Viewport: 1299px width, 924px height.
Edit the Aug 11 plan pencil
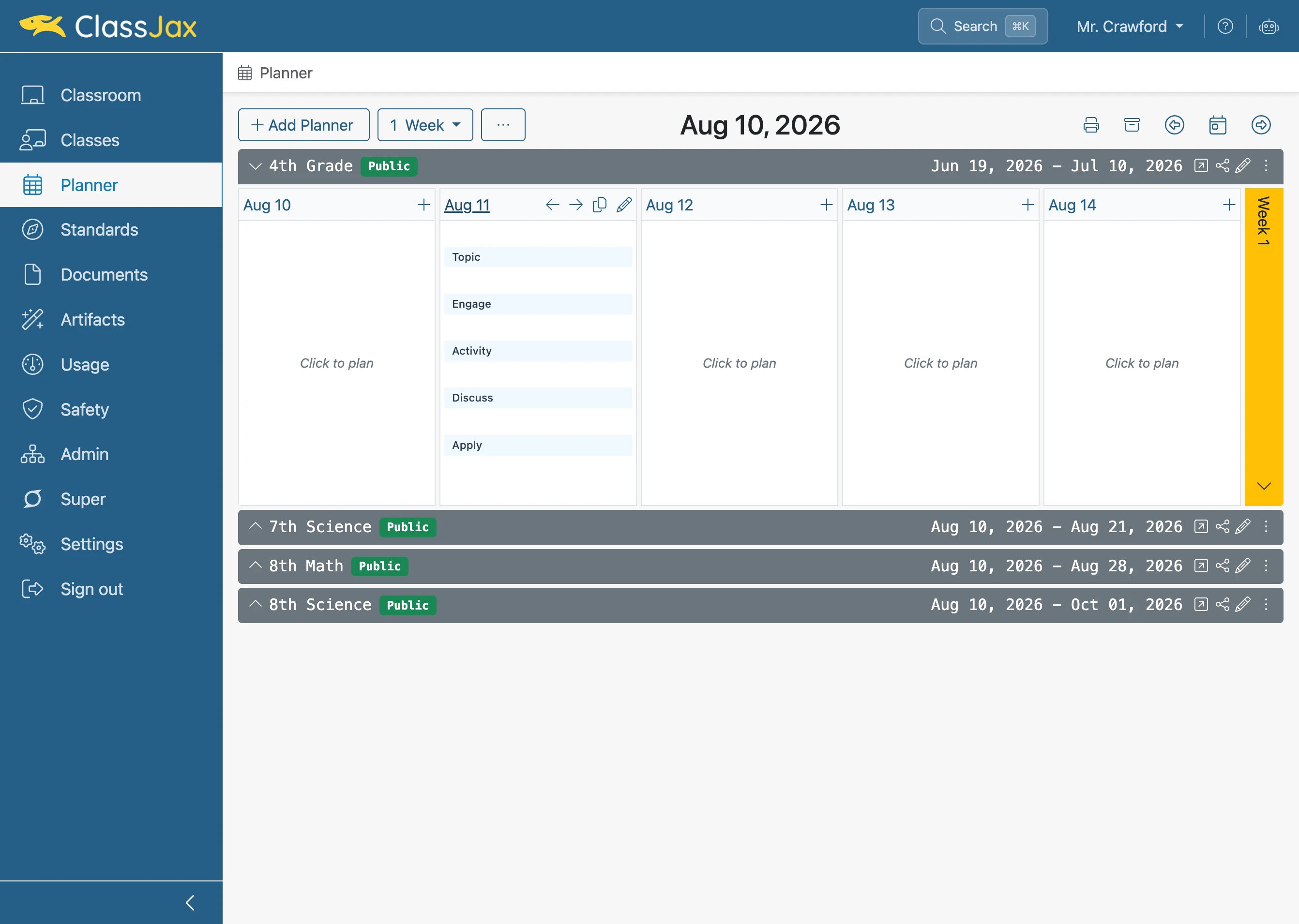(x=624, y=205)
